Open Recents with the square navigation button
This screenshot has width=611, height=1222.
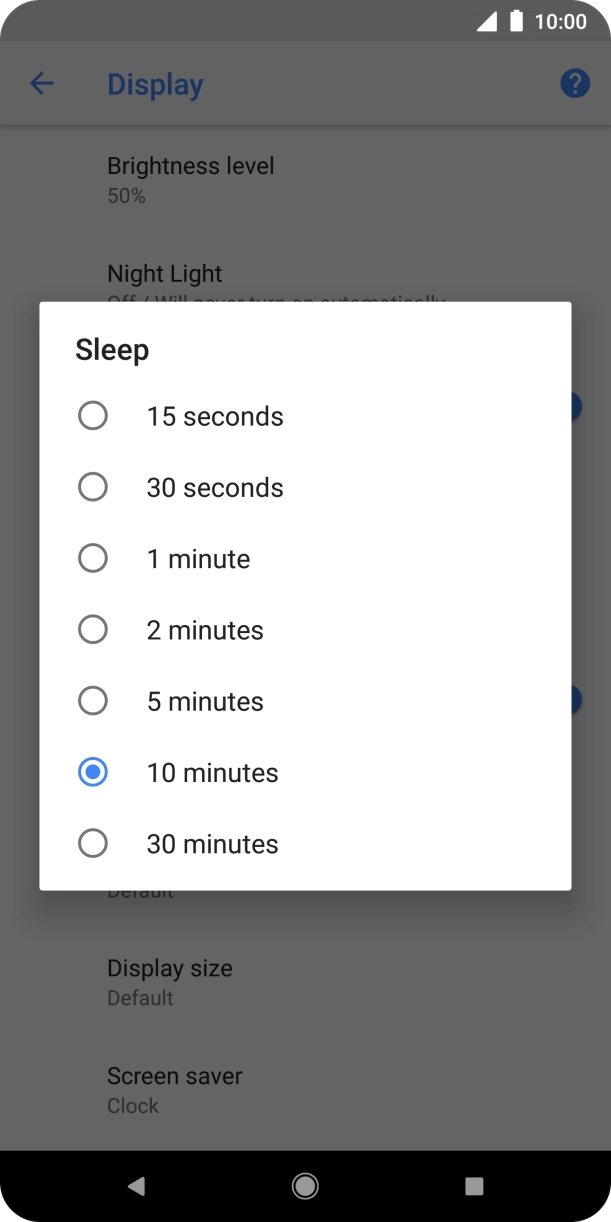pyautogui.click(x=473, y=1185)
